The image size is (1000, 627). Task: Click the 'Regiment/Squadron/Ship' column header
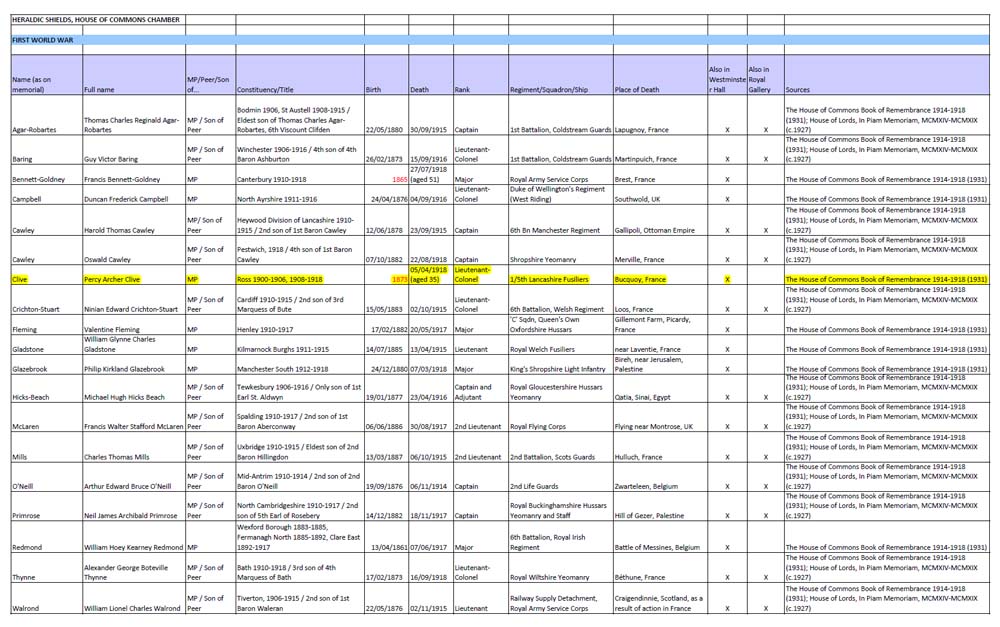pos(548,89)
